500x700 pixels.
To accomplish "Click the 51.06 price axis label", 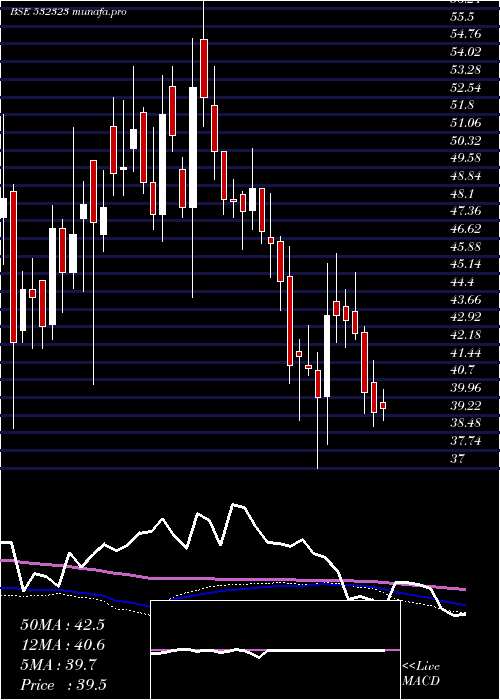I will (x=466, y=123).
